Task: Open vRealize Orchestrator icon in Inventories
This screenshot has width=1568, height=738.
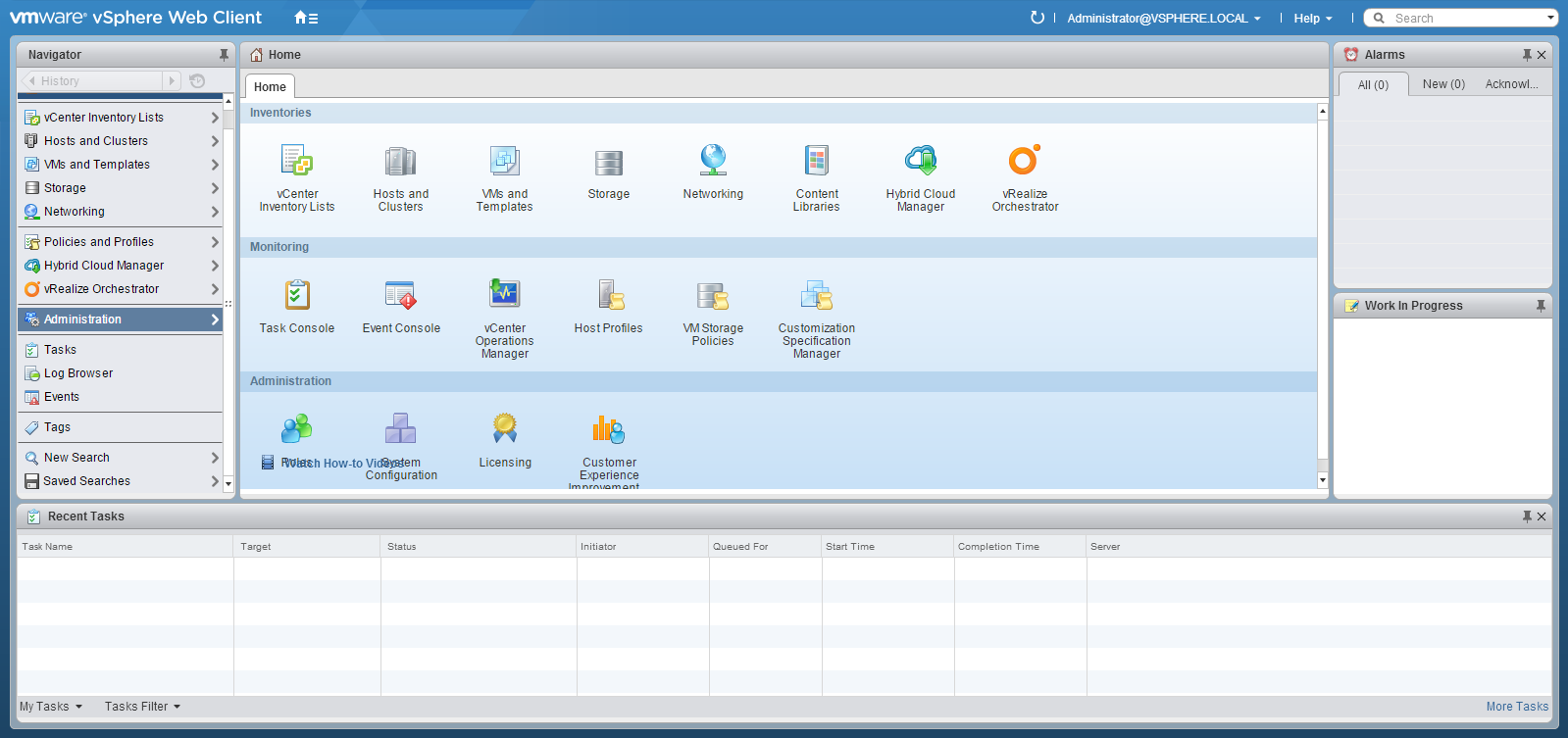Action: click(1025, 160)
